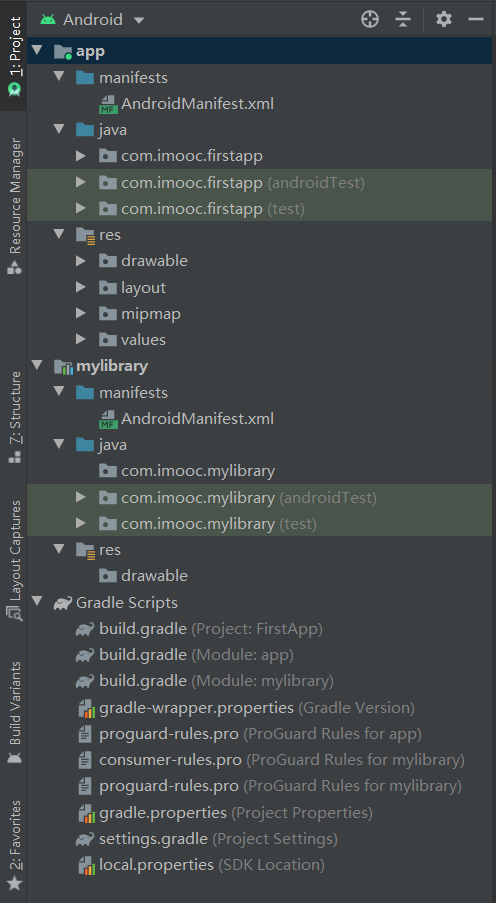
Task: Click the Select Opened File crosshair icon
Action: [370, 20]
